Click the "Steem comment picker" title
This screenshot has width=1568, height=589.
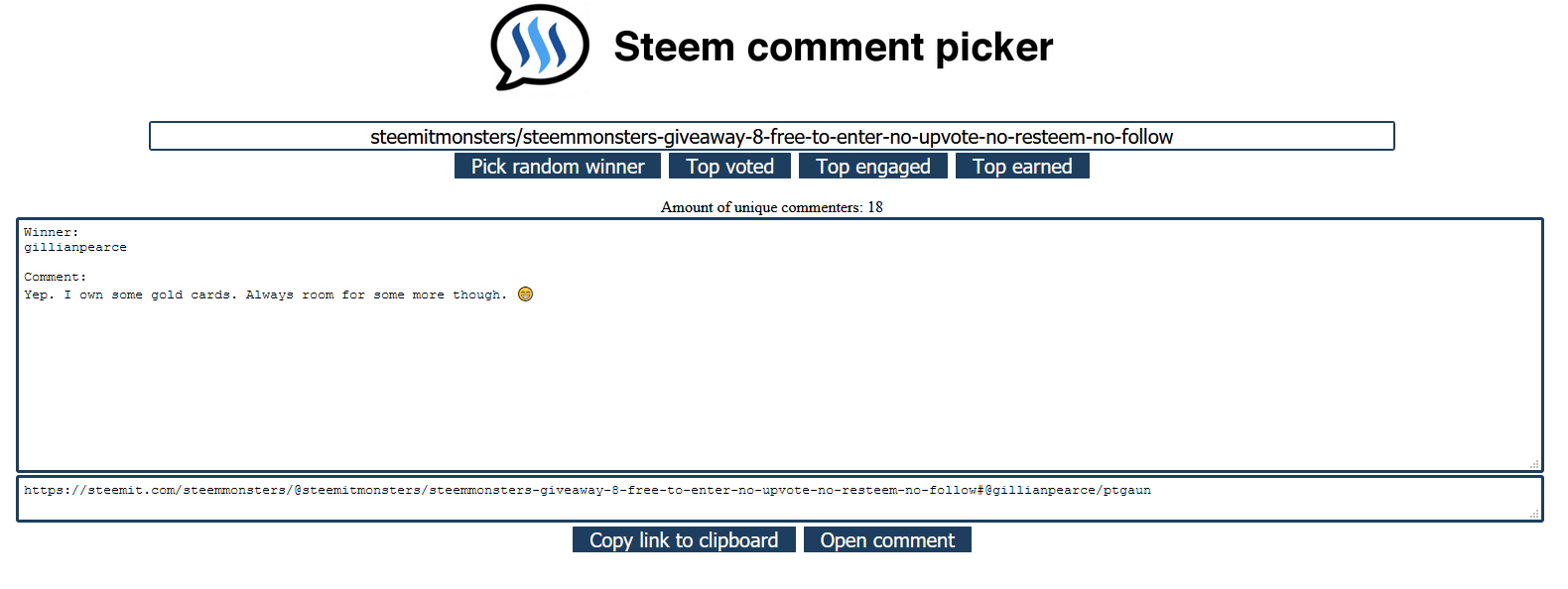click(x=833, y=47)
